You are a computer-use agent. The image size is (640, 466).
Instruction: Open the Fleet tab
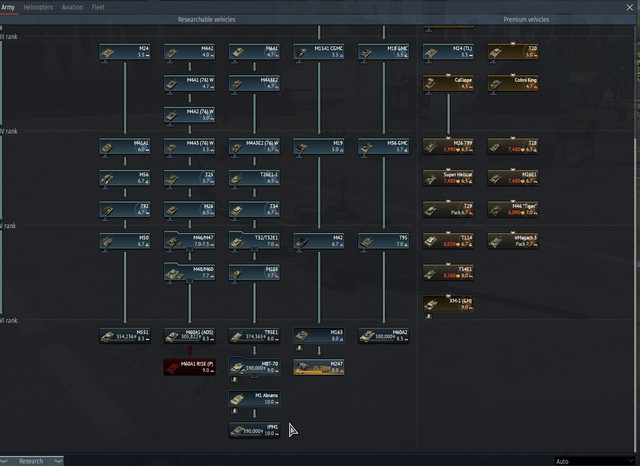(x=98, y=7)
